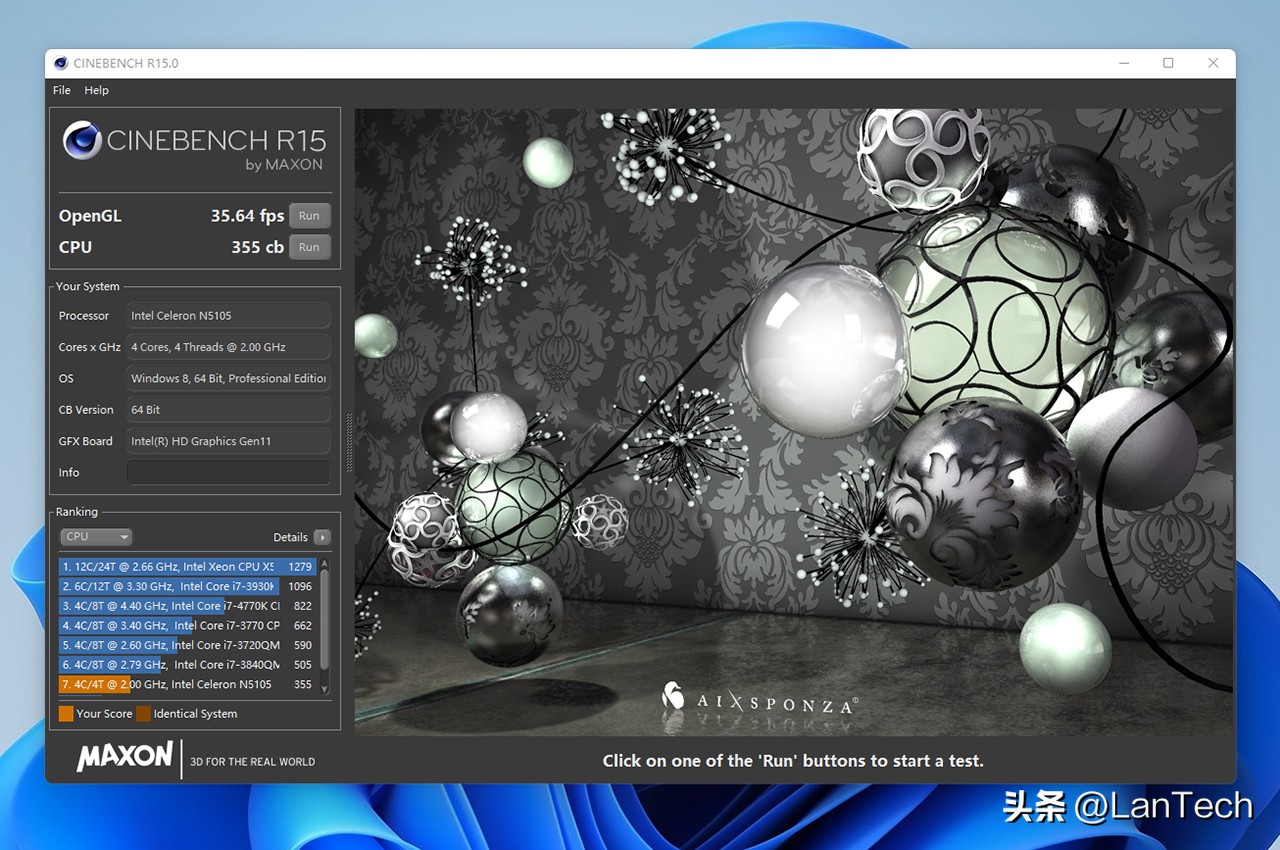
Task: Click the ranking list scroll down arrow
Action: (324, 689)
